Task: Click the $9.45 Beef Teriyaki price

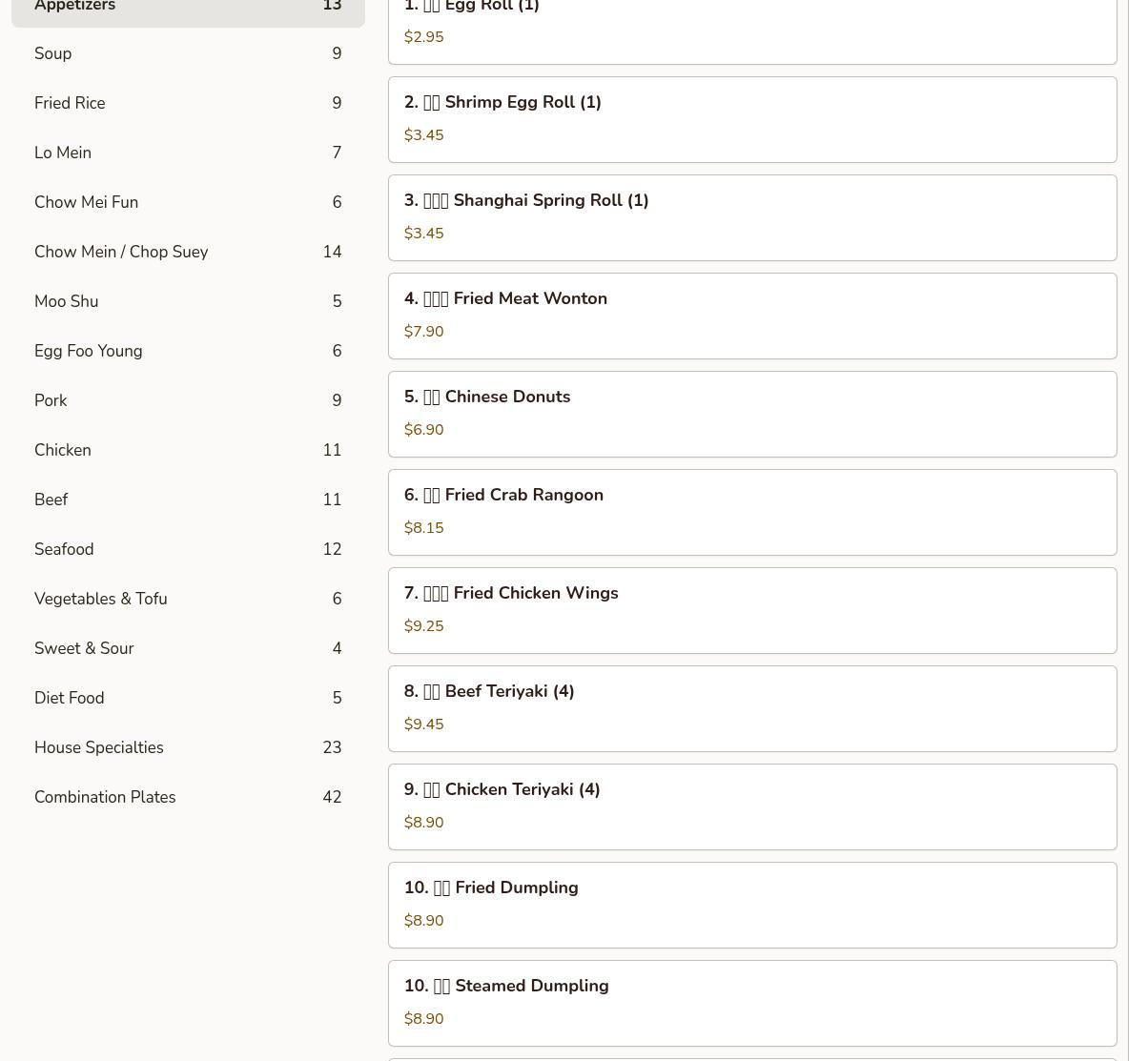Action: [x=423, y=724]
